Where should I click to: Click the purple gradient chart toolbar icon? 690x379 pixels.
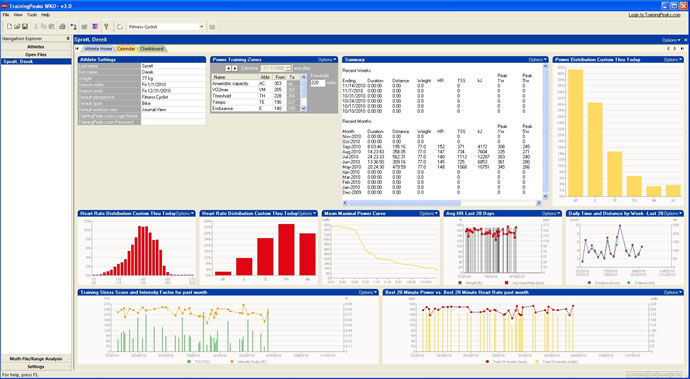tap(95, 27)
